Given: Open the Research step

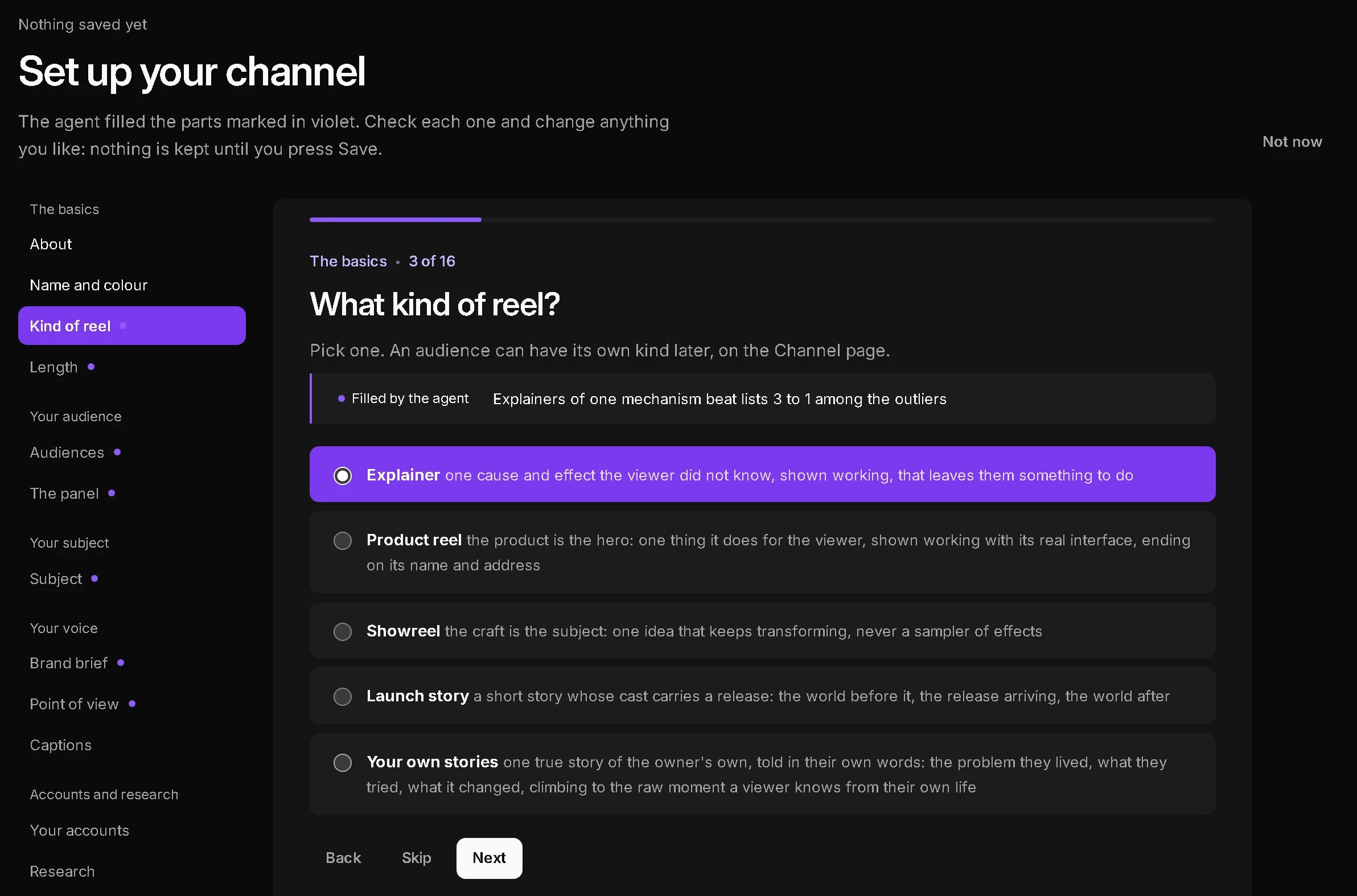Looking at the screenshot, I should point(132,871).
